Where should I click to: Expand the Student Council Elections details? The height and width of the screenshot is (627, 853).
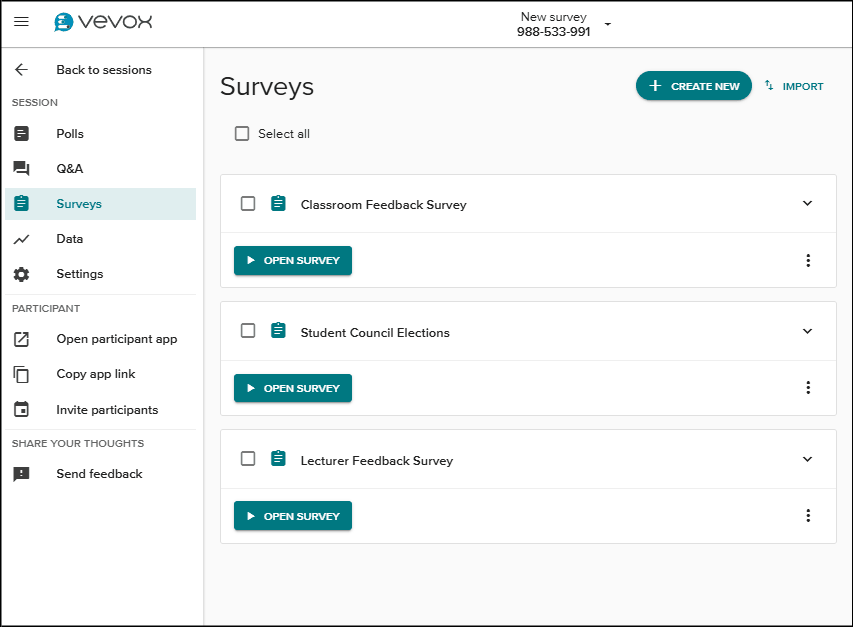pos(808,331)
